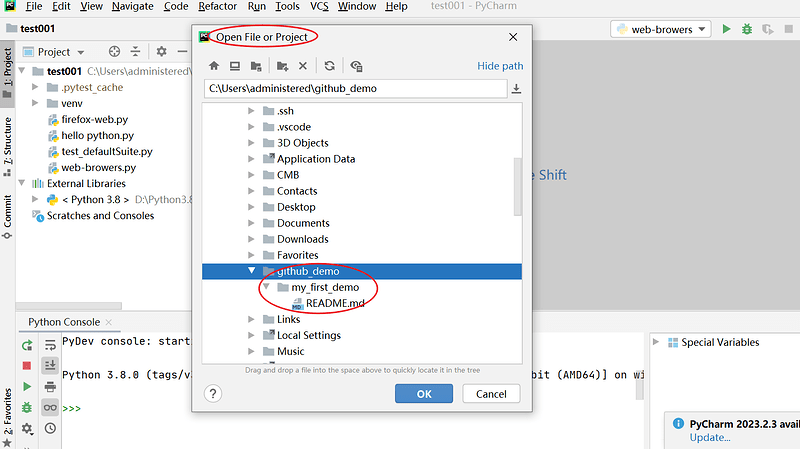Attach debugger to Python console
Image resolution: width=800 pixels, height=449 pixels.
tap(27, 408)
